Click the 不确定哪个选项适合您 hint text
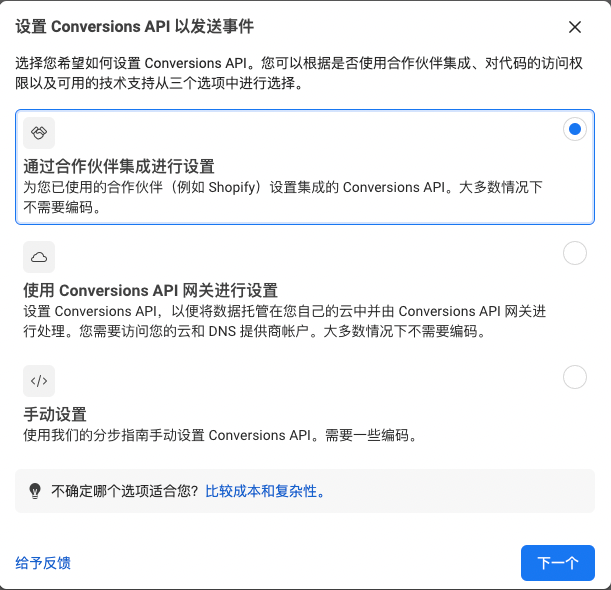611x590 pixels. tap(125, 491)
